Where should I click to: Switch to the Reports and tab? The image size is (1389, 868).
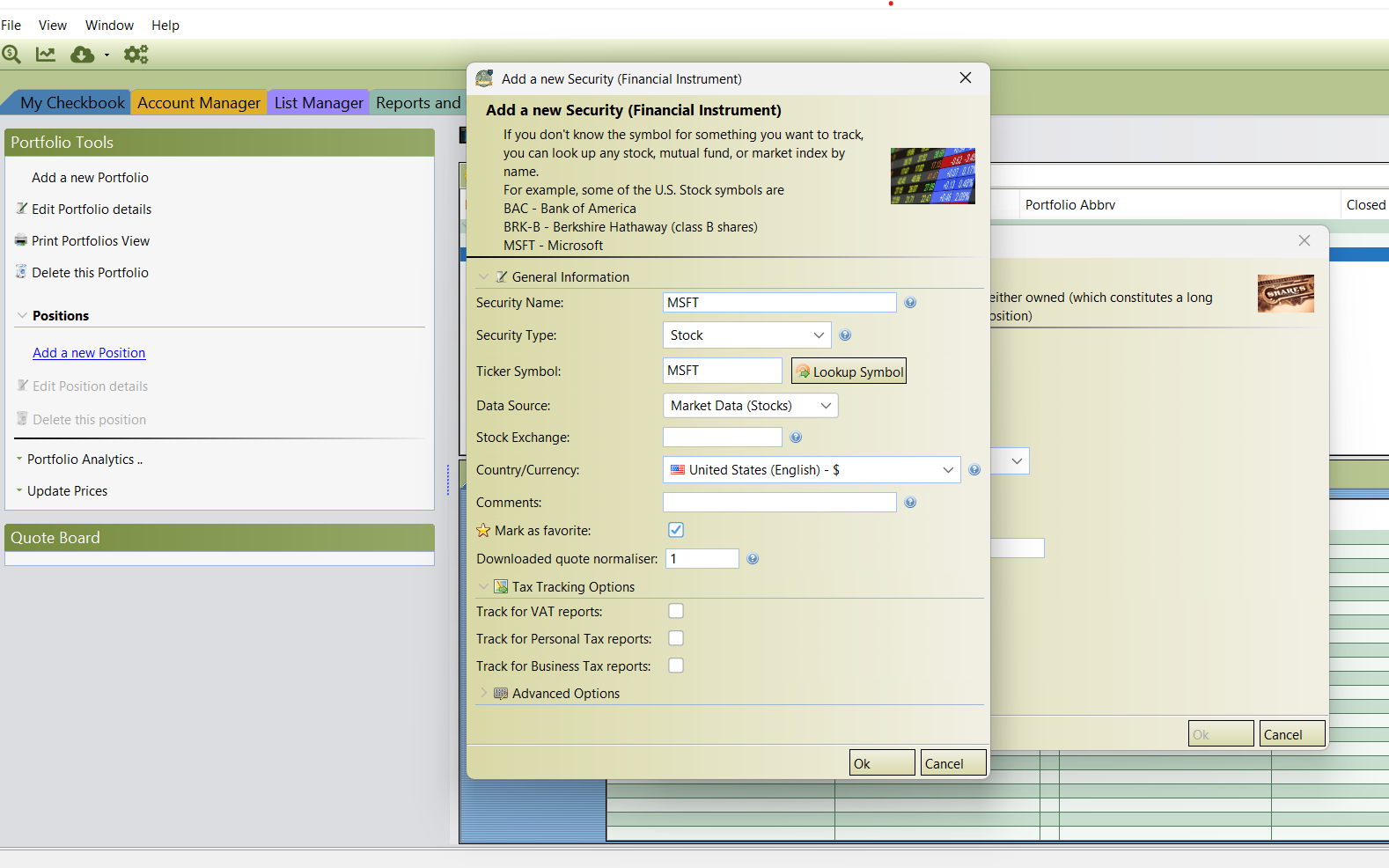click(x=418, y=102)
